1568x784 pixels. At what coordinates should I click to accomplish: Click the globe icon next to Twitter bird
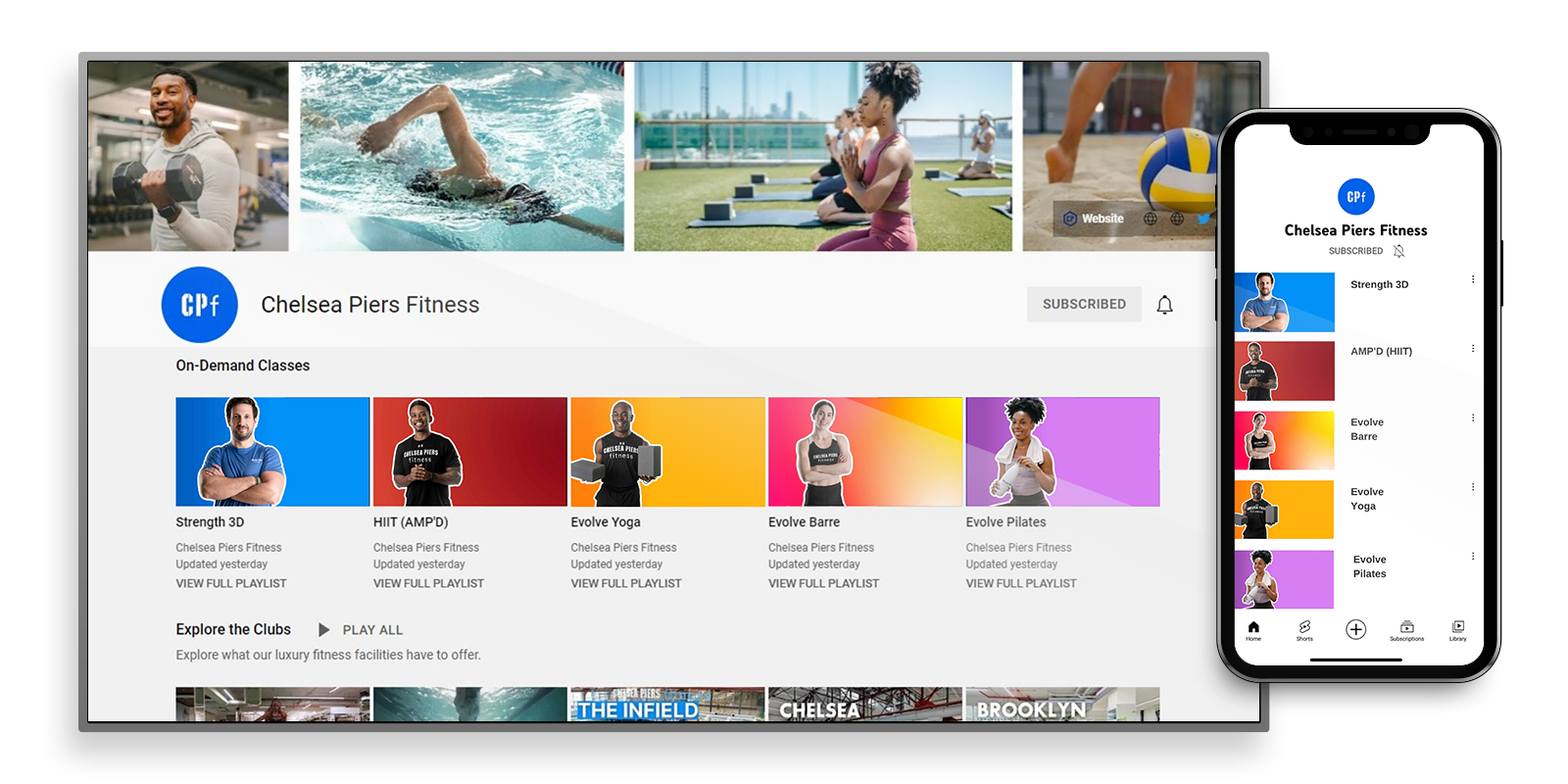coord(1177,219)
